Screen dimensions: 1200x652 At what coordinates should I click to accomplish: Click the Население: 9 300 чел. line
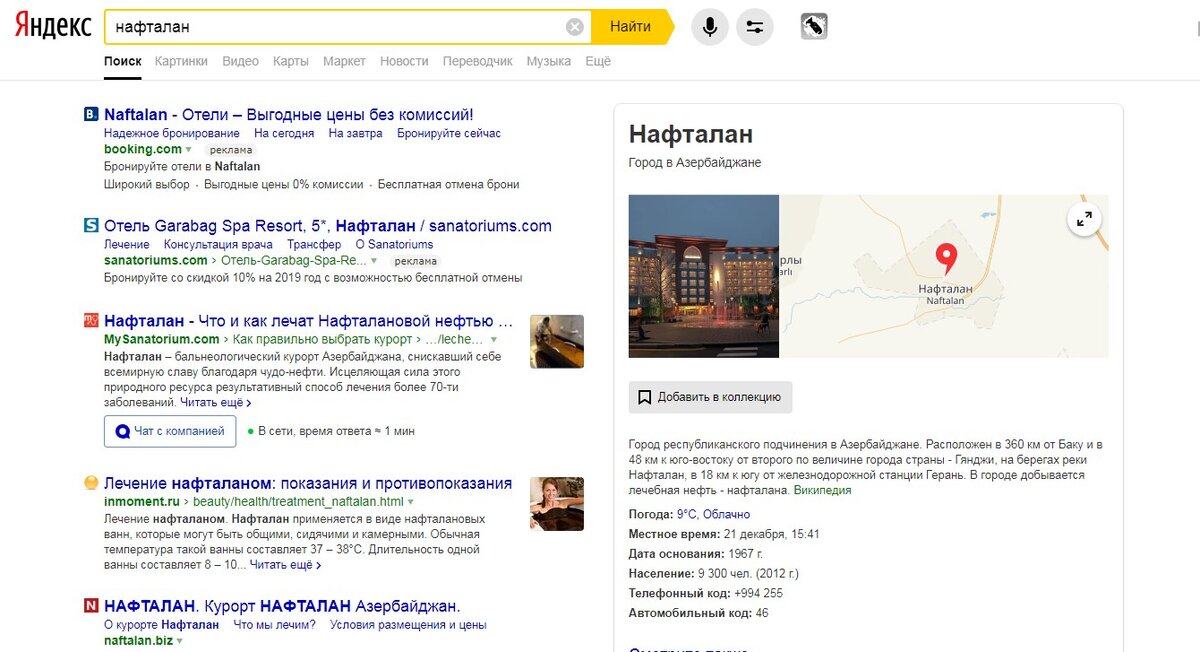(x=714, y=573)
